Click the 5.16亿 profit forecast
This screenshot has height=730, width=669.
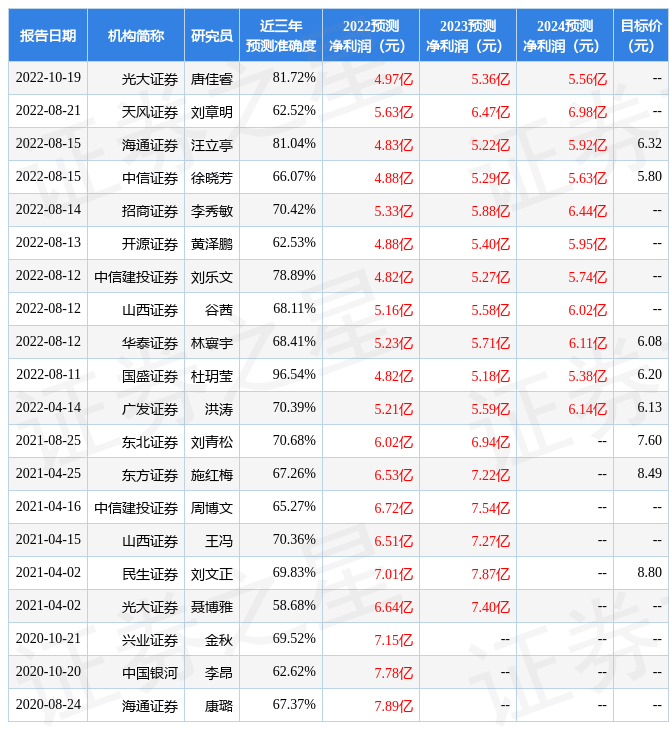[394, 311]
